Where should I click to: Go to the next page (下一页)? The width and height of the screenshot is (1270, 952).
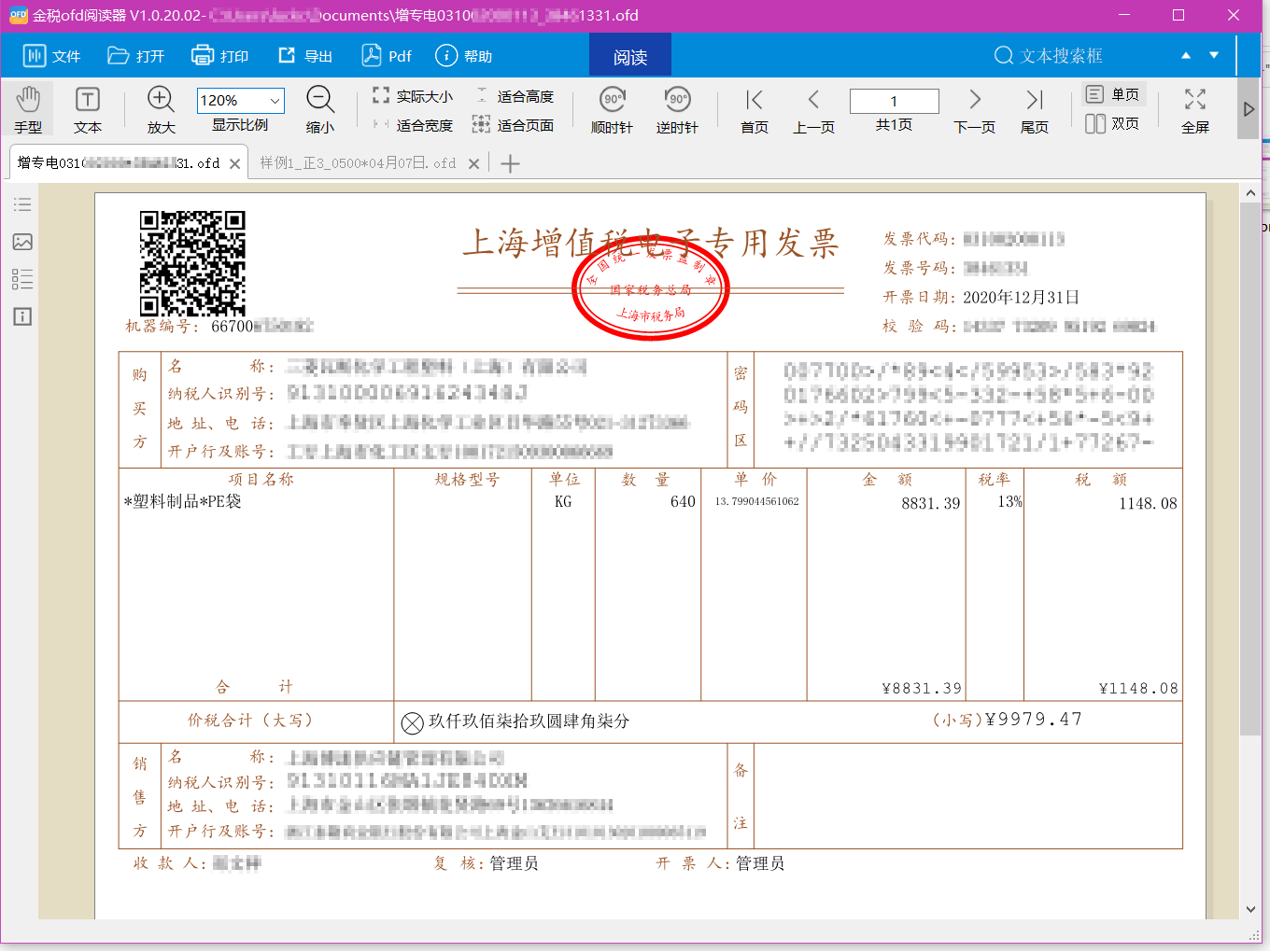click(x=974, y=109)
